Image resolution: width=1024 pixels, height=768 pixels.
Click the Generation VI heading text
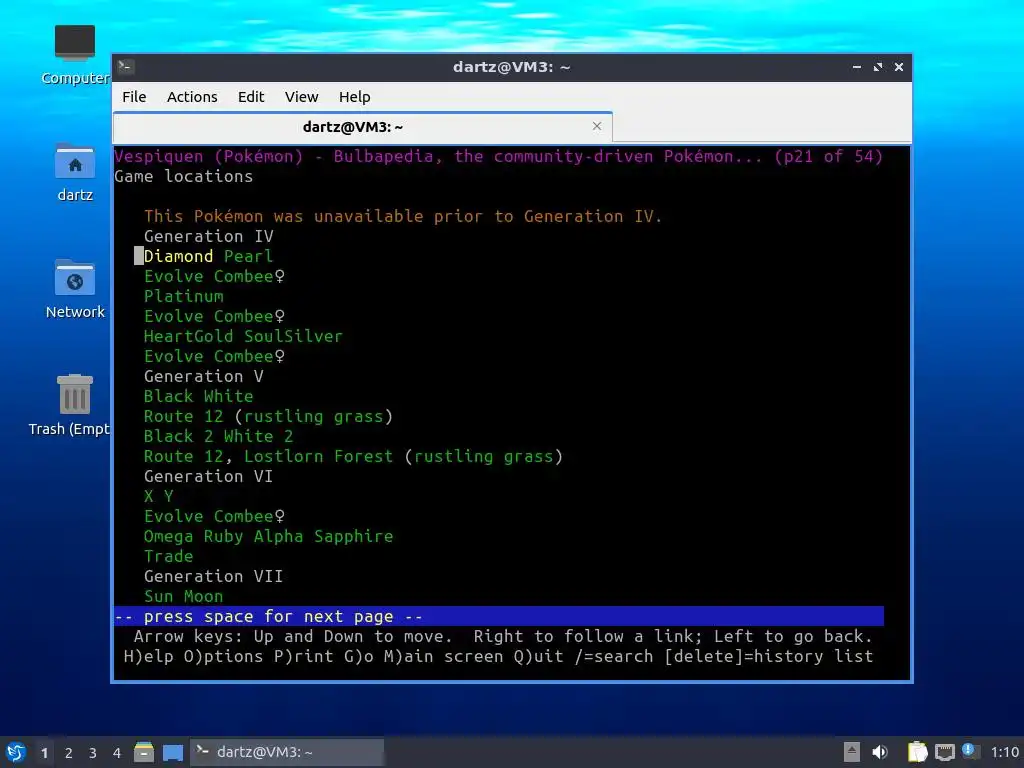(x=208, y=476)
